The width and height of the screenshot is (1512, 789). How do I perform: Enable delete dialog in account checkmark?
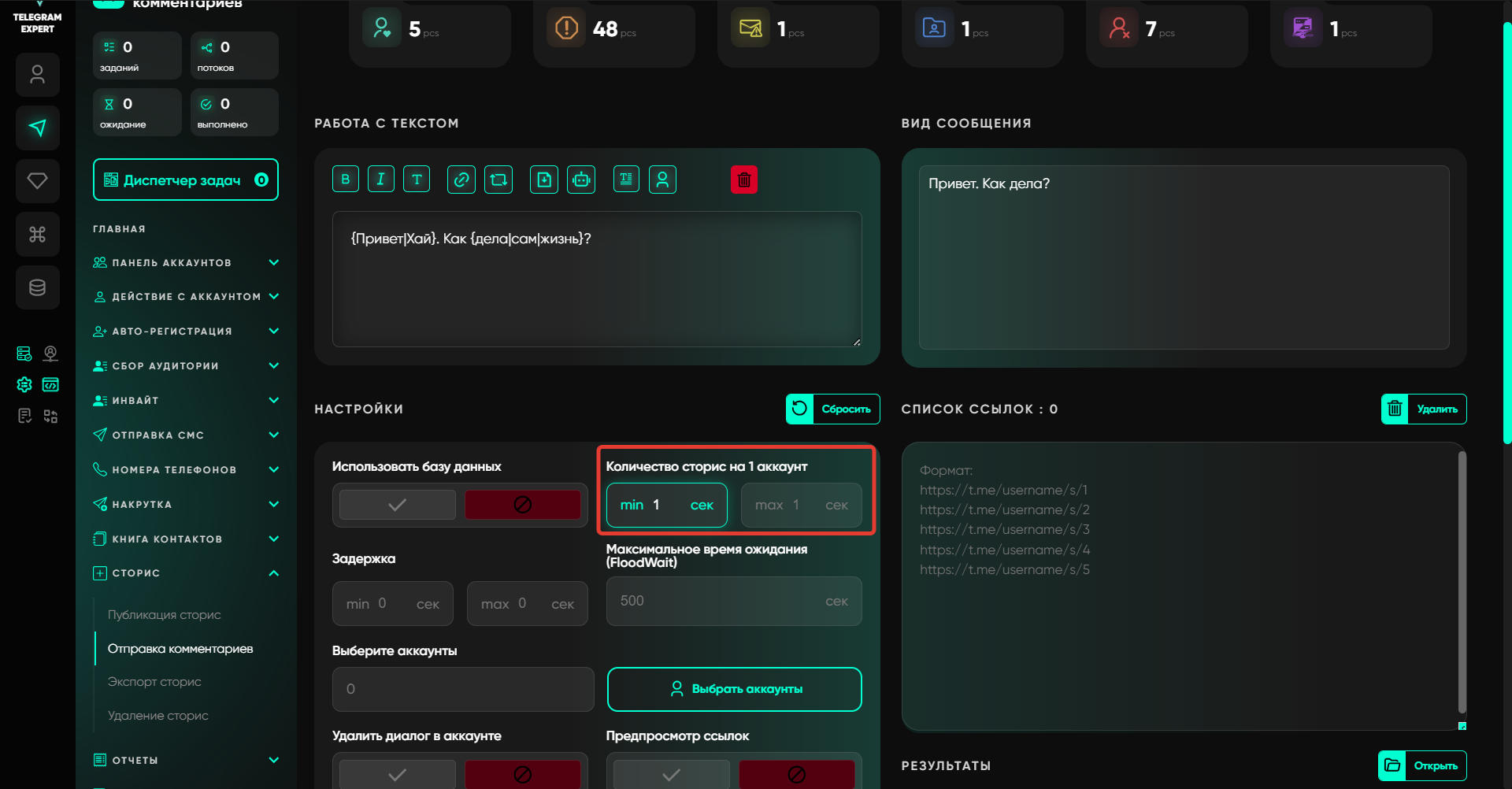pos(397,774)
